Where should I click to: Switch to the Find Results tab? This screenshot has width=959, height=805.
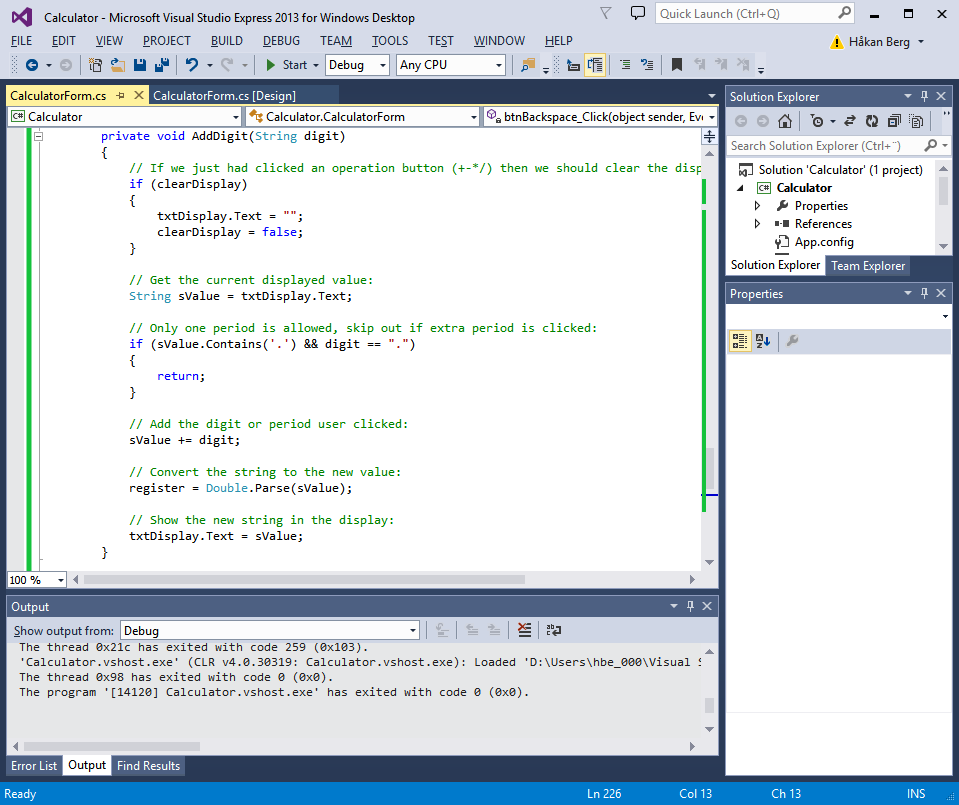[x=149, y=765]
